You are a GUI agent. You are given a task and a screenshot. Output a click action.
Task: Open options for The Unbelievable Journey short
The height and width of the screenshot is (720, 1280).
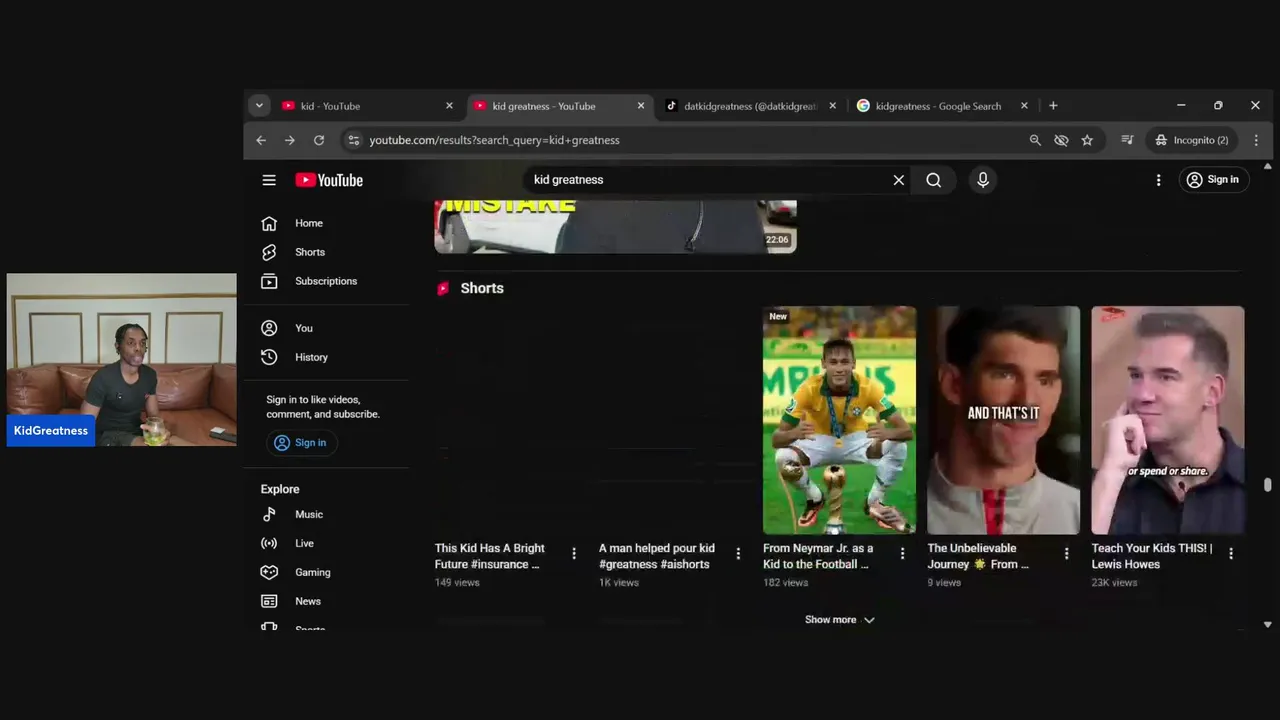click(1066, 553)
